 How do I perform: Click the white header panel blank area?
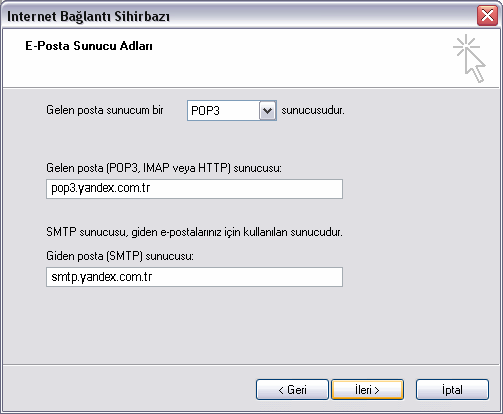[x=267, y=67]
